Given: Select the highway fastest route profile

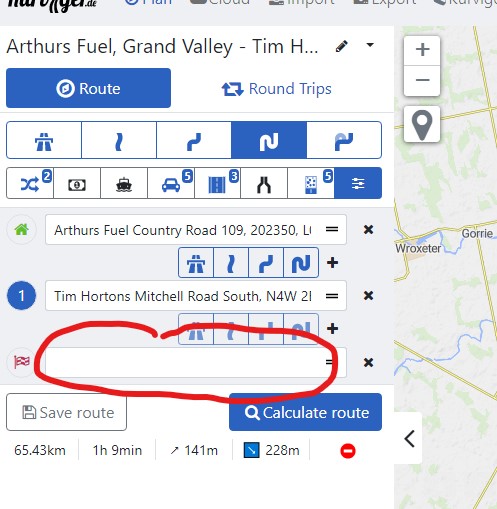Looking at the screenshot, I should 44,140.
